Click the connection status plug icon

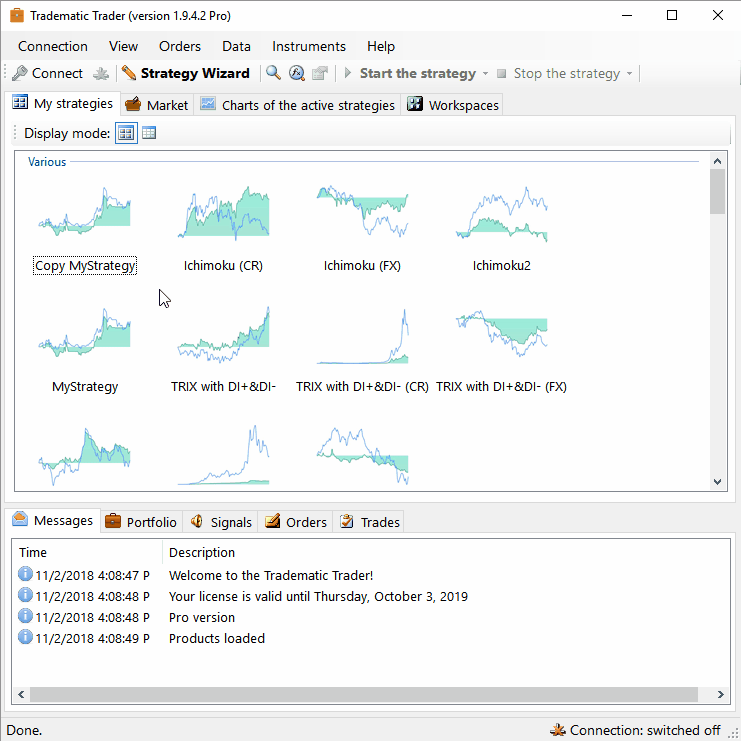pos(558,730)
